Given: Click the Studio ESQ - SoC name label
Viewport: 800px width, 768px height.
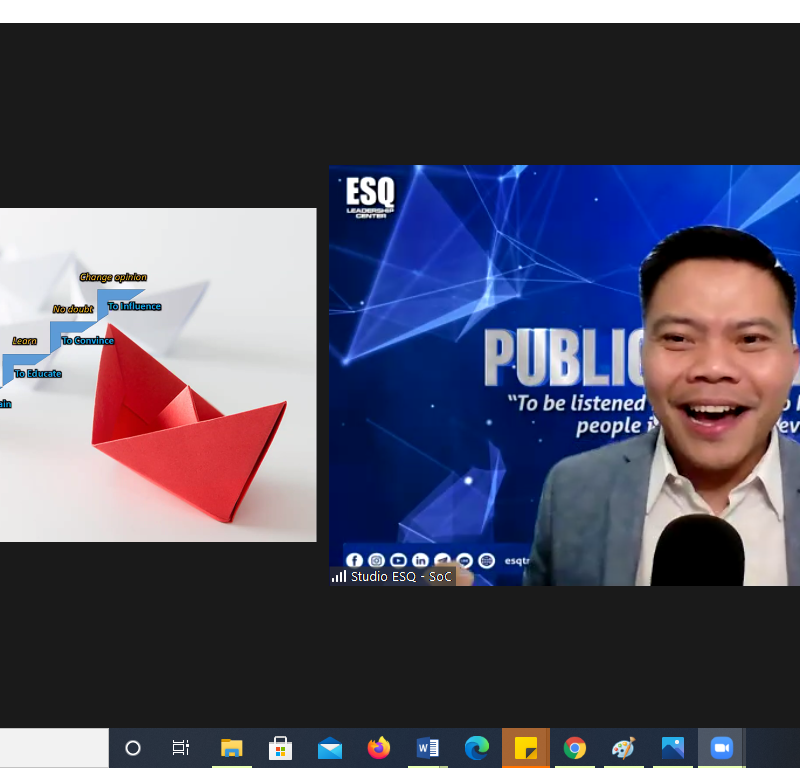Looking at the screenshot, I should tap(401, 577).
